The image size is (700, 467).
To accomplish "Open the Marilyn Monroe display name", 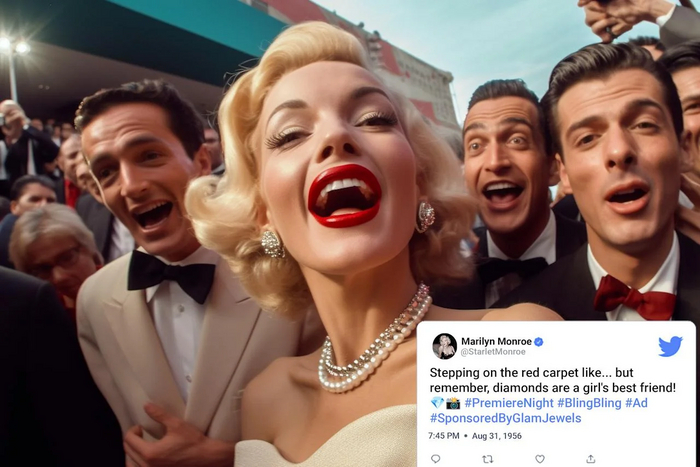I will point(496,342).
